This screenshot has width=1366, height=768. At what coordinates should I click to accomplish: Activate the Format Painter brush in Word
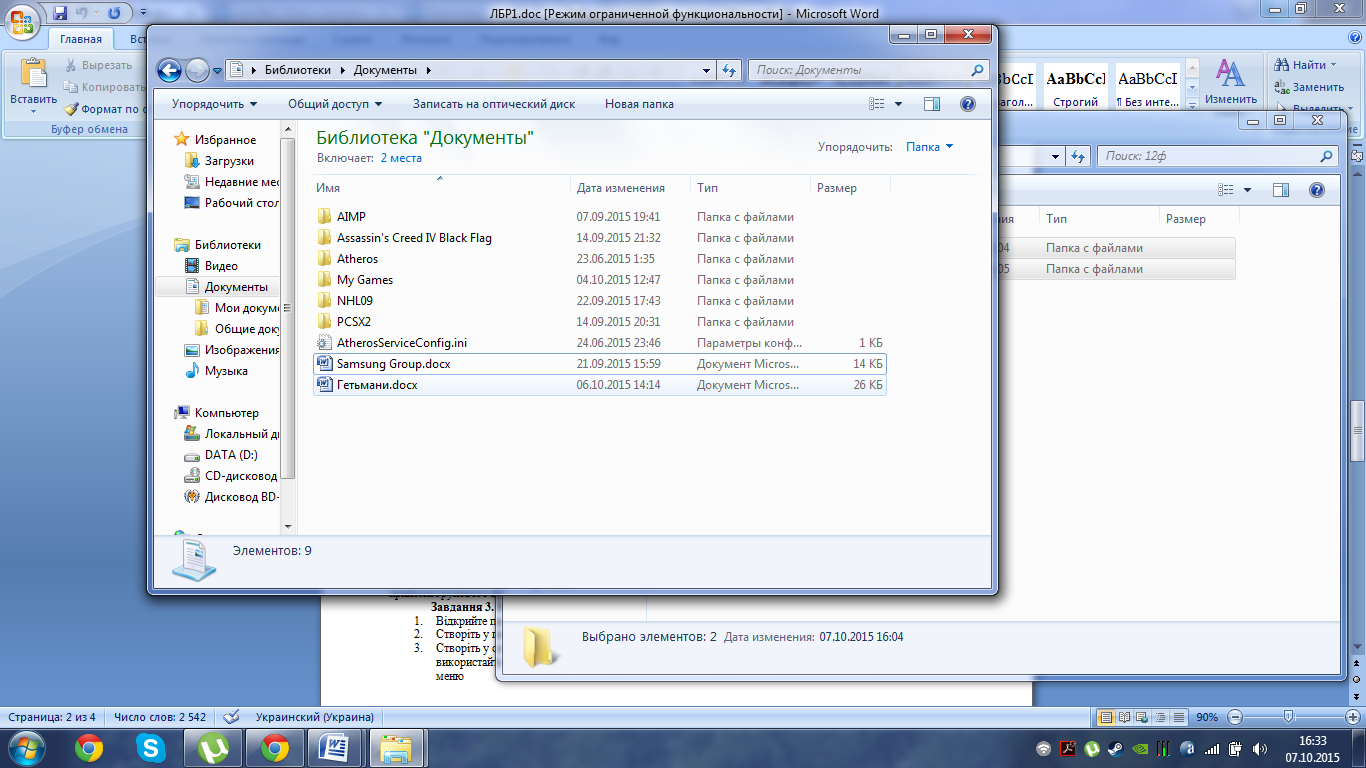[71, 109]
